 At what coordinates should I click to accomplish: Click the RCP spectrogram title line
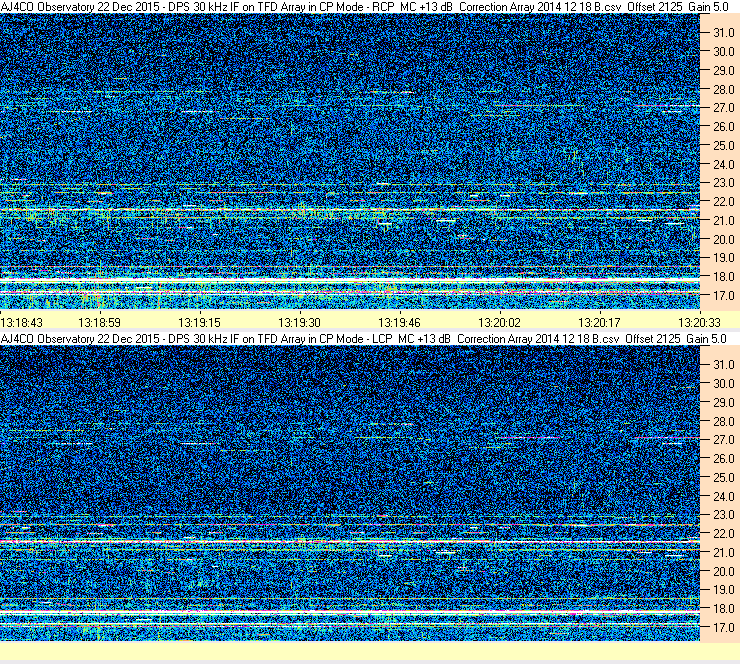364,7
